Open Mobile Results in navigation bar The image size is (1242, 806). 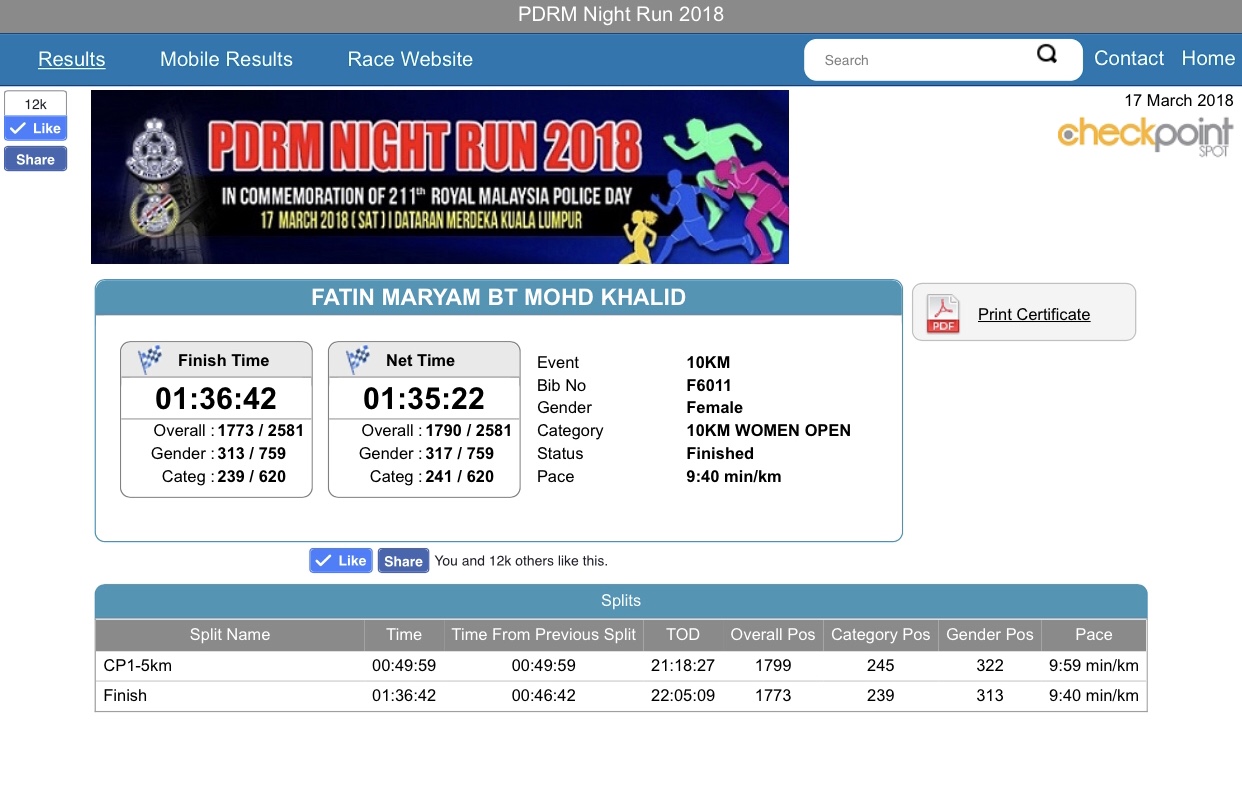coord(226,59)
